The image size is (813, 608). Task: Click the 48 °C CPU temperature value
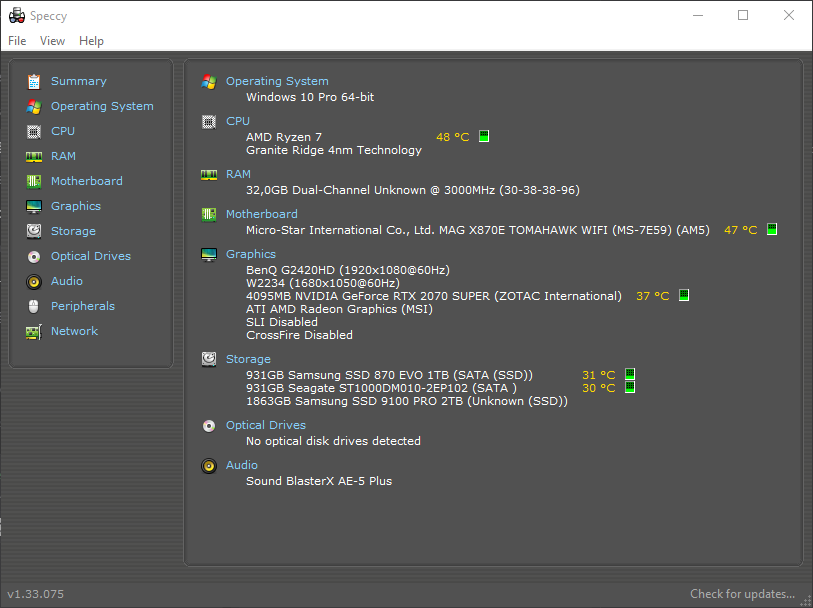[x=453, y=137]
